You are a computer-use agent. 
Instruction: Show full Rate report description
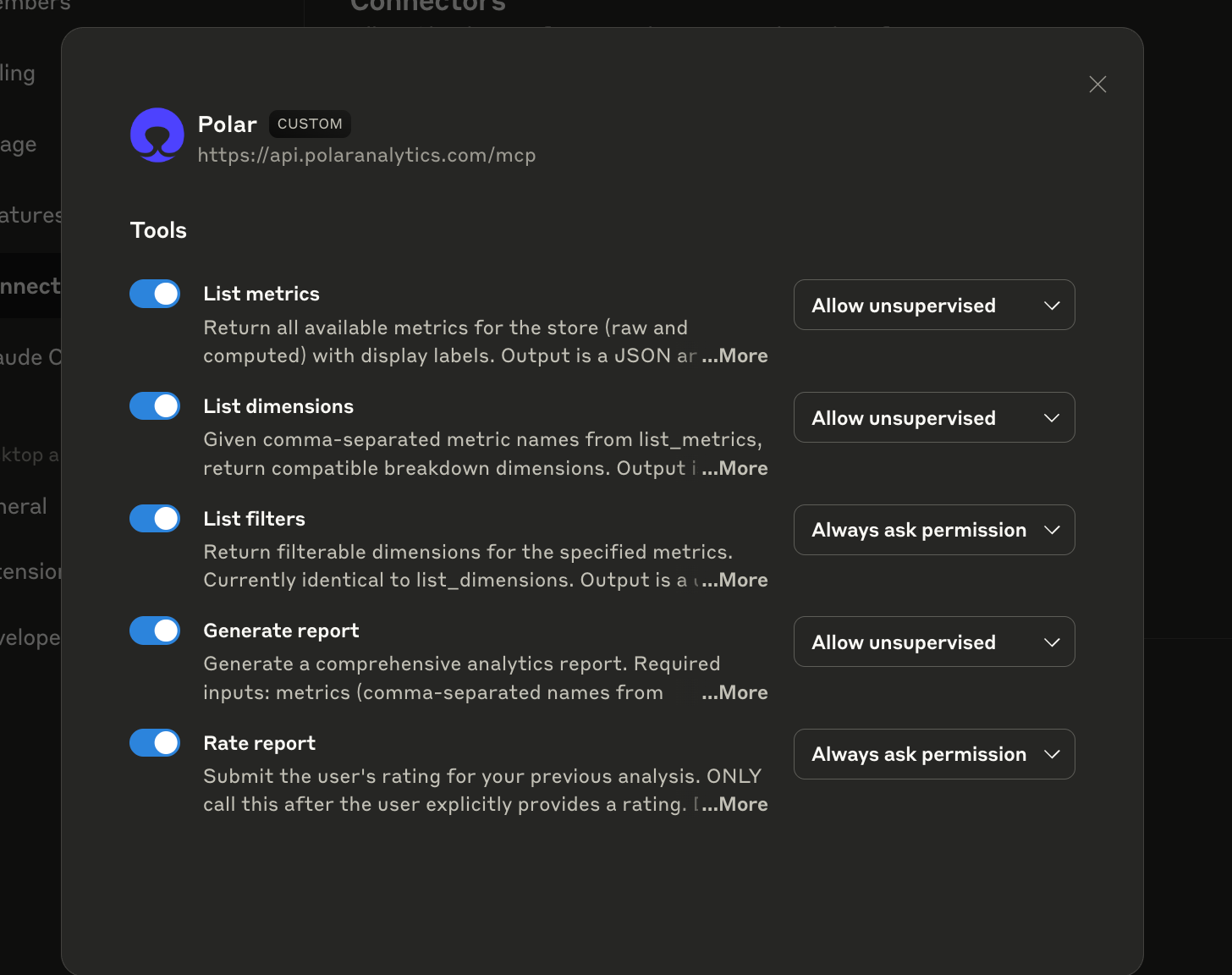(734, 804)
